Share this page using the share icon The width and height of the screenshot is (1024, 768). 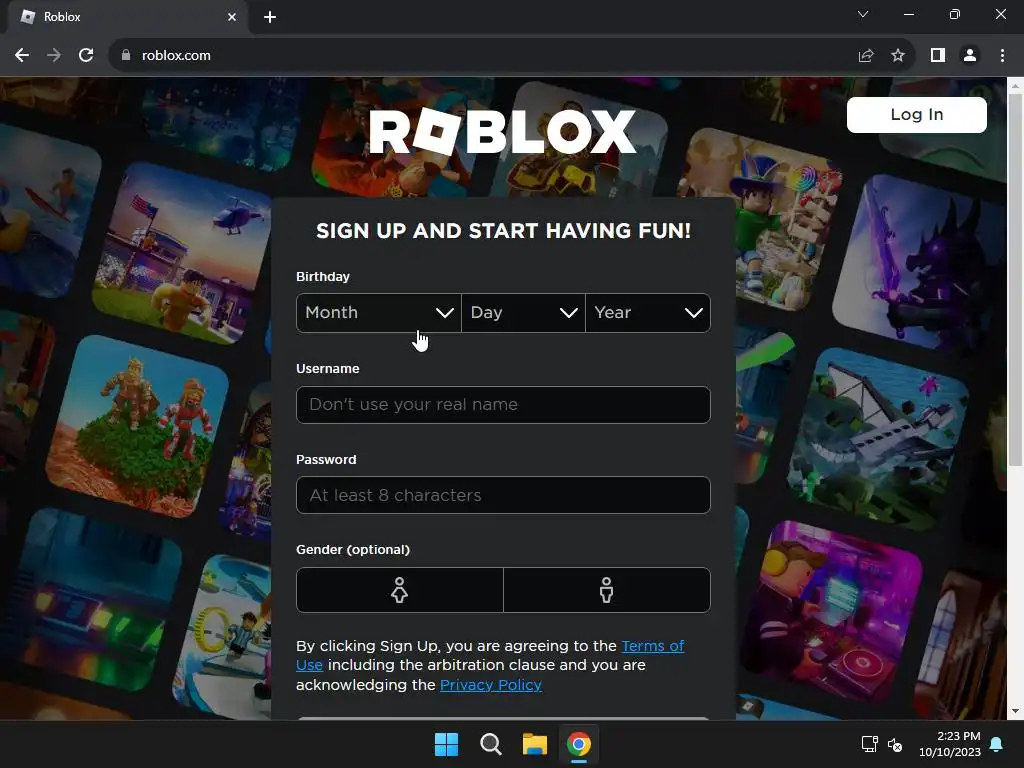coord(866,56)
